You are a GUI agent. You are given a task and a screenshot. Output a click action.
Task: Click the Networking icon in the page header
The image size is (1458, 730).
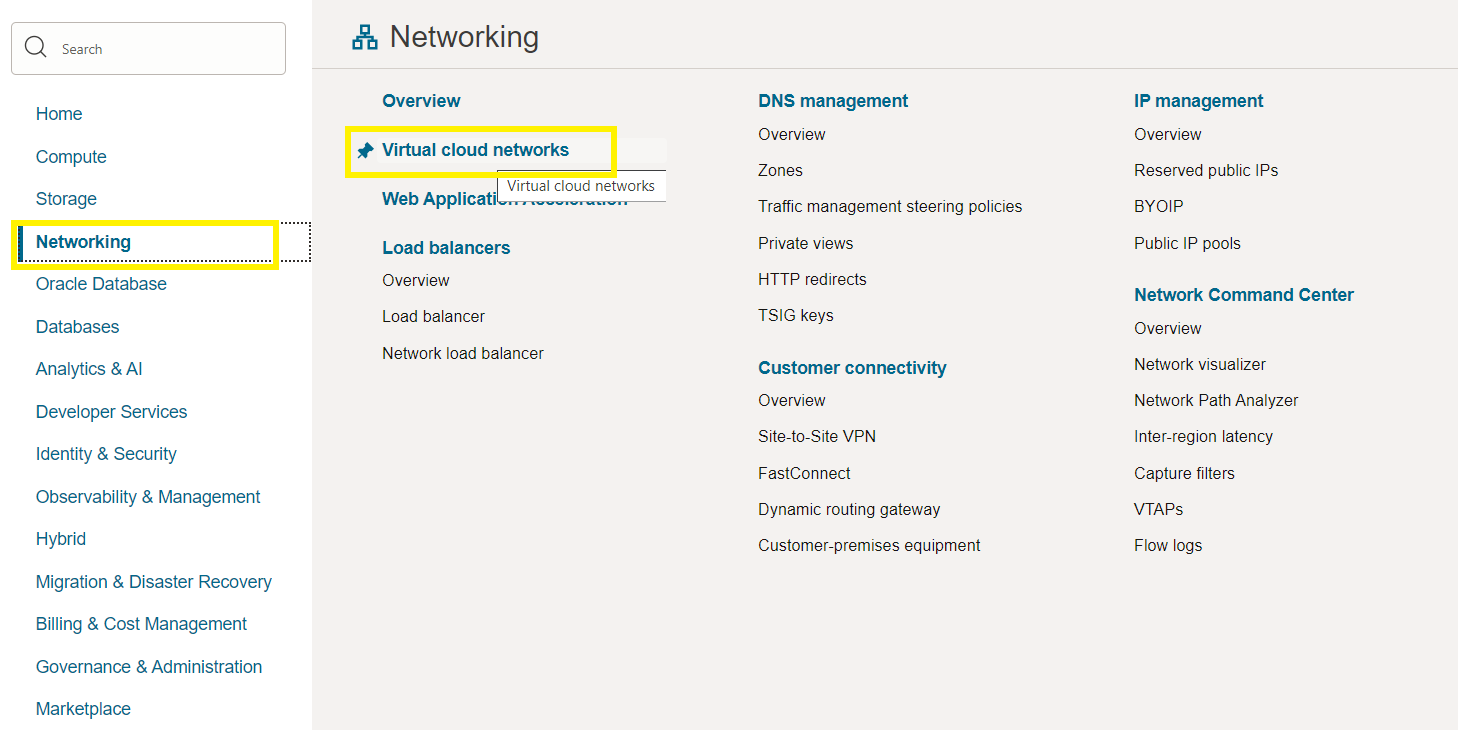pyautogui.click(x=365, y=38)
